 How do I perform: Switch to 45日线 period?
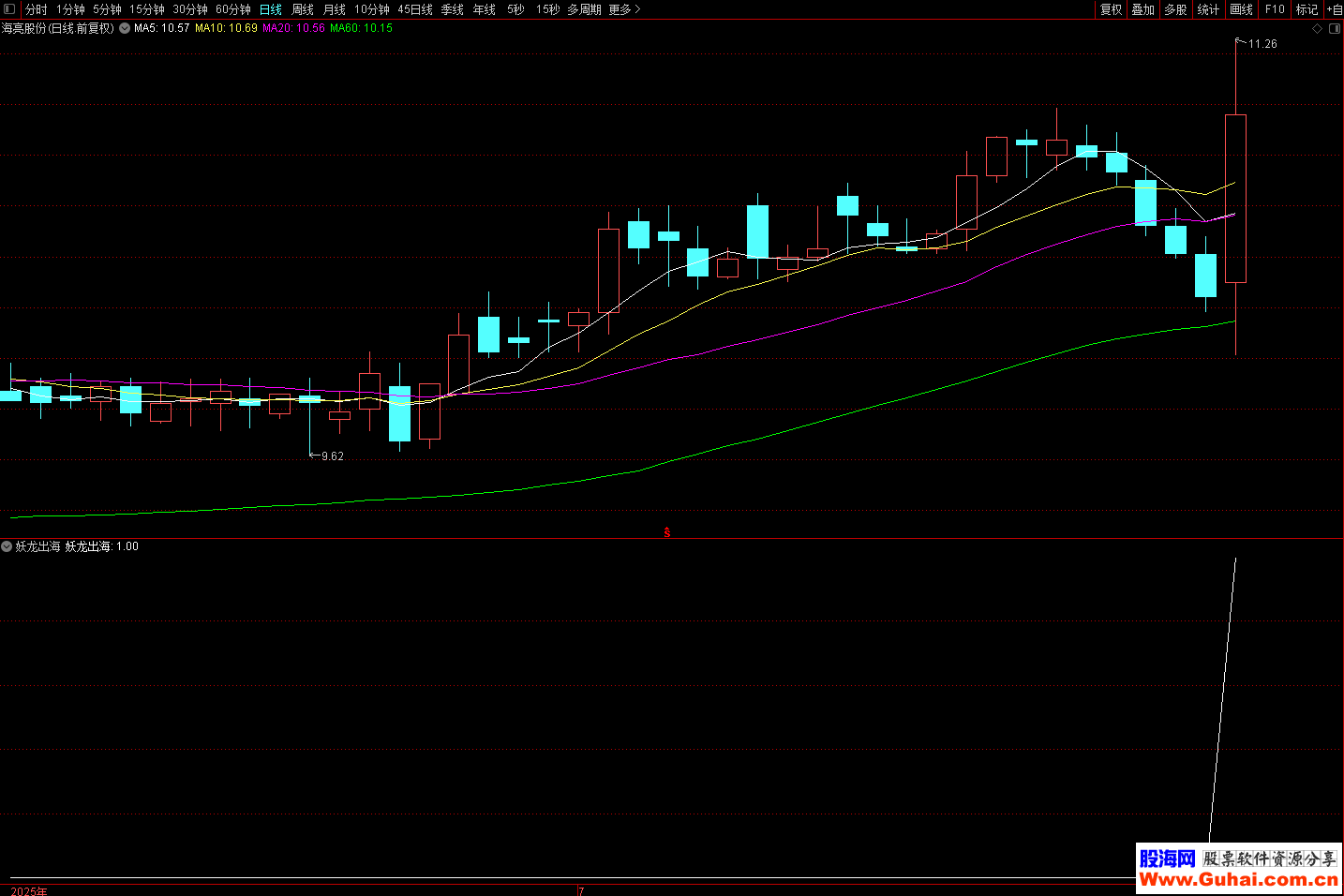(415, 9)
